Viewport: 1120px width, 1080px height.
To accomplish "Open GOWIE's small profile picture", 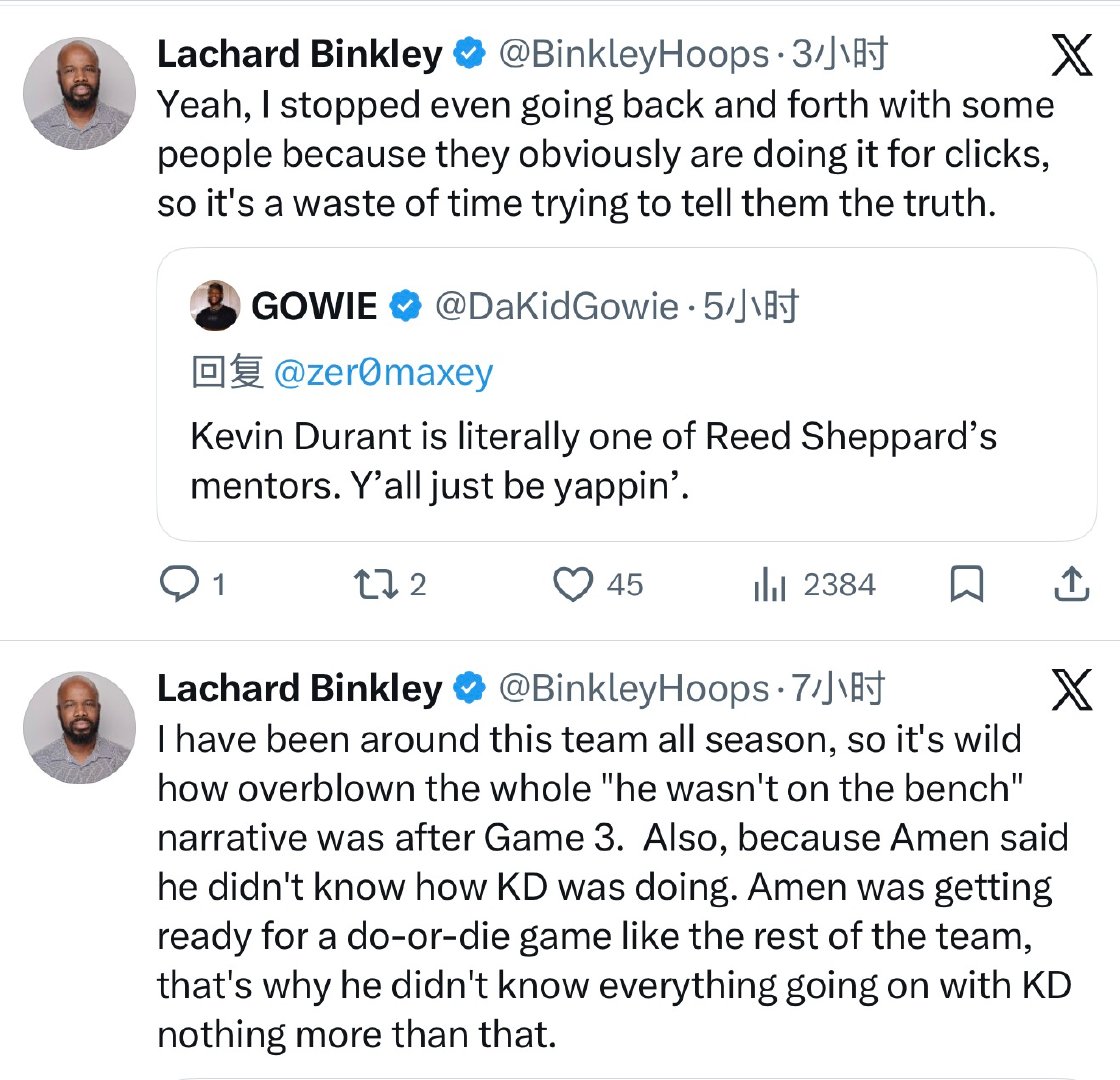I will pos(214,306).
